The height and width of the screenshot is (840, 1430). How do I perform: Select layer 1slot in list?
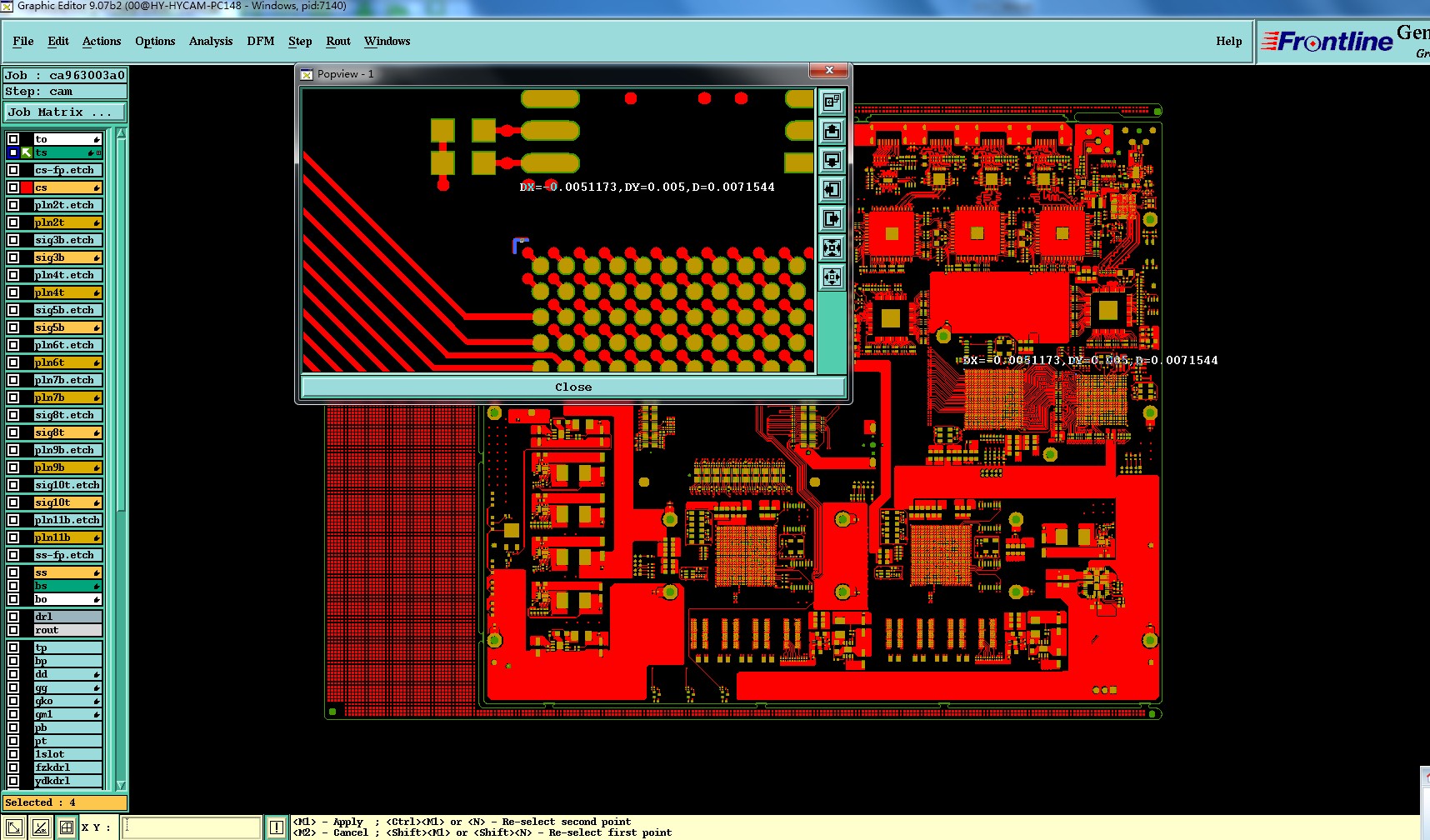pos(67,754)
